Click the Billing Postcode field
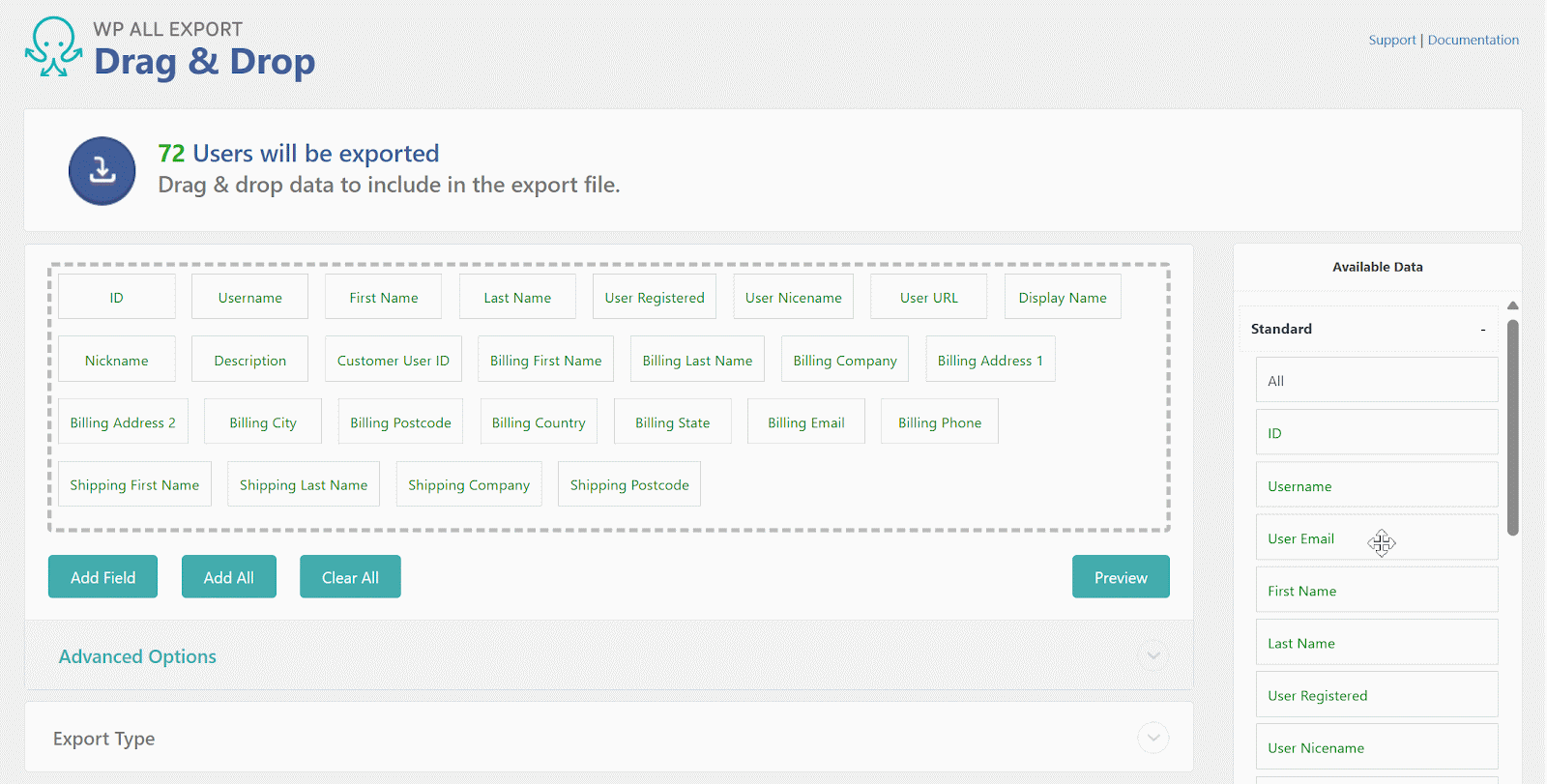 [x=400, y=421]
